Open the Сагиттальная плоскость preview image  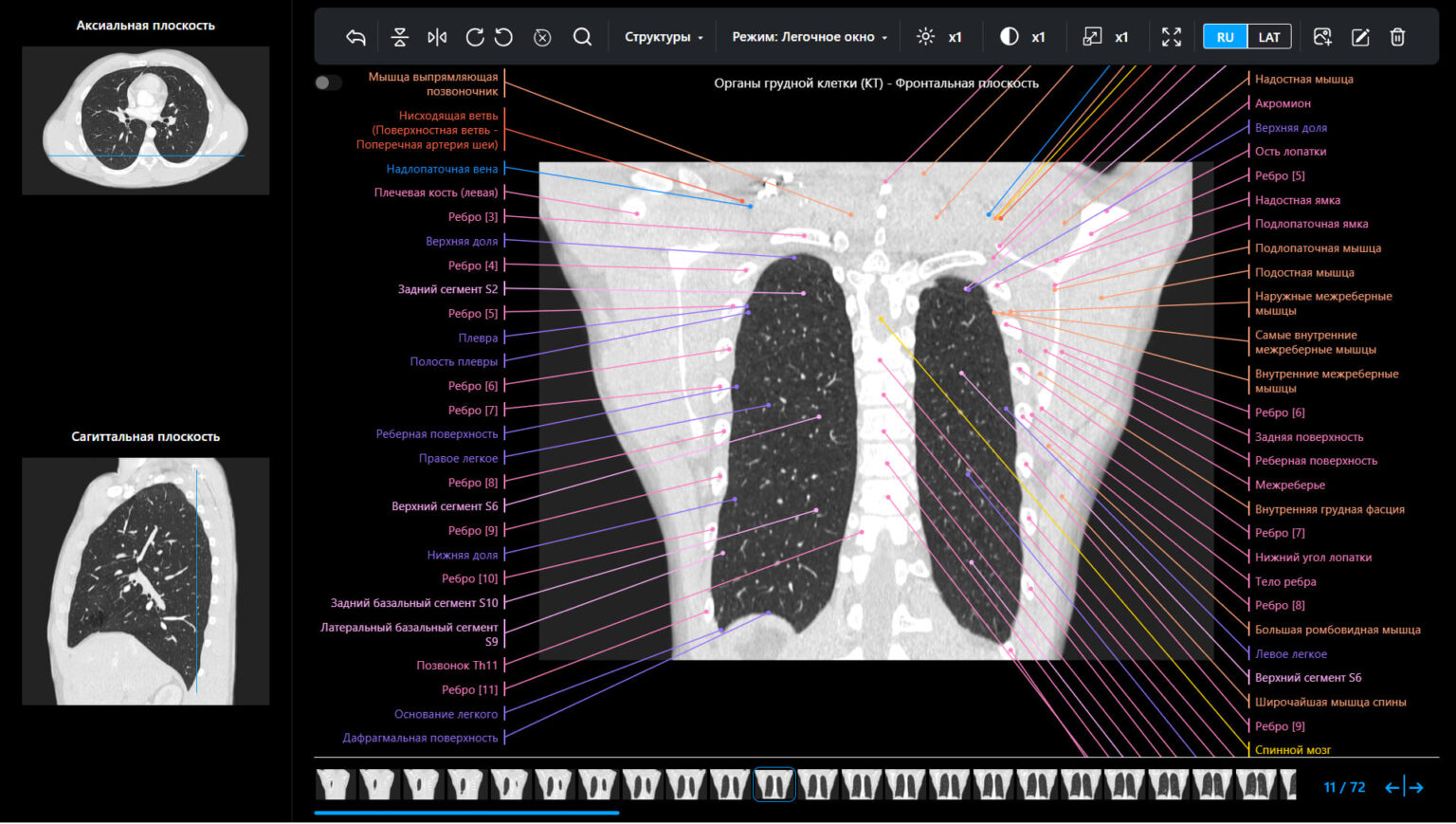coord(145,580)
